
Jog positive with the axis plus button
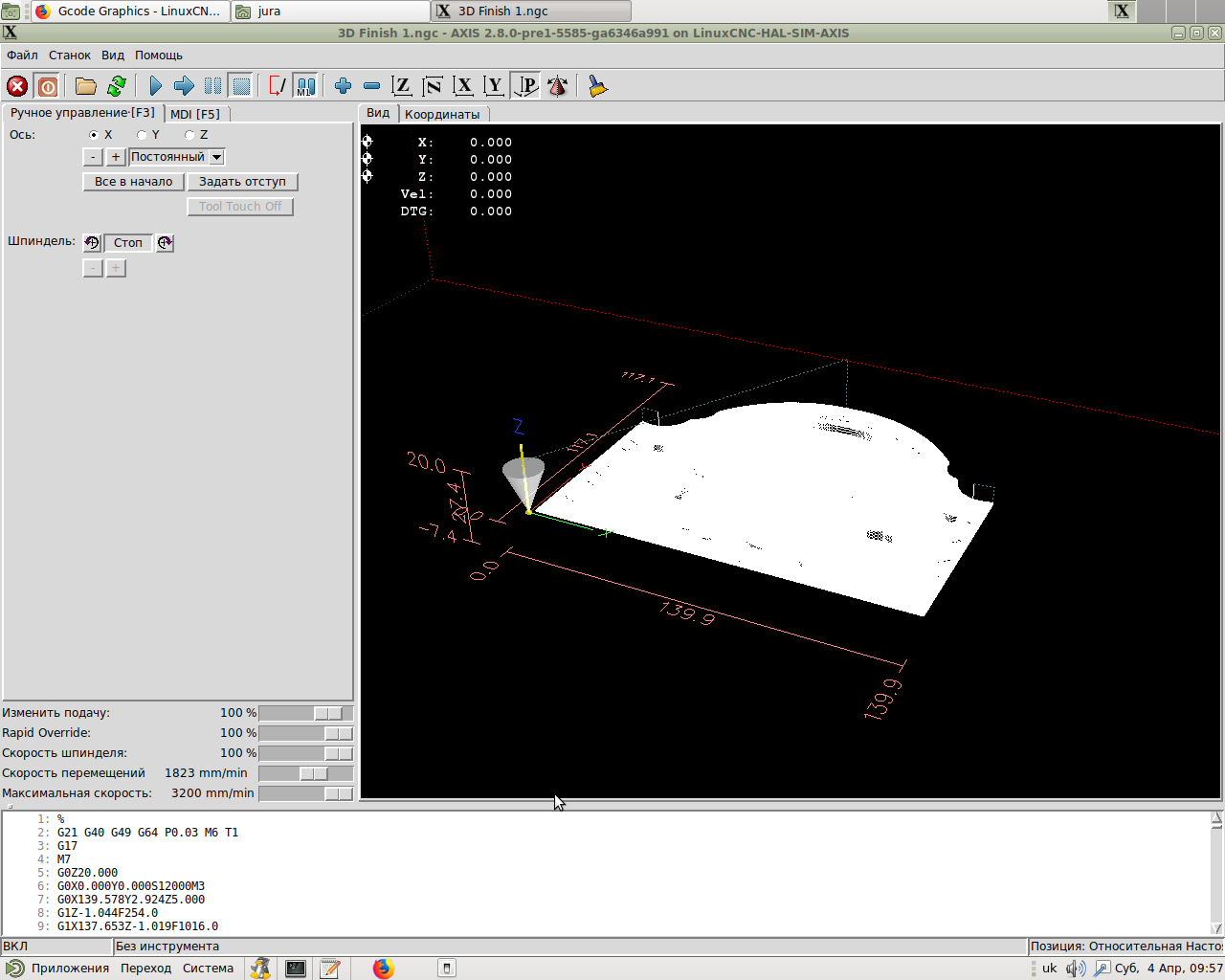[x=116, y=157]
